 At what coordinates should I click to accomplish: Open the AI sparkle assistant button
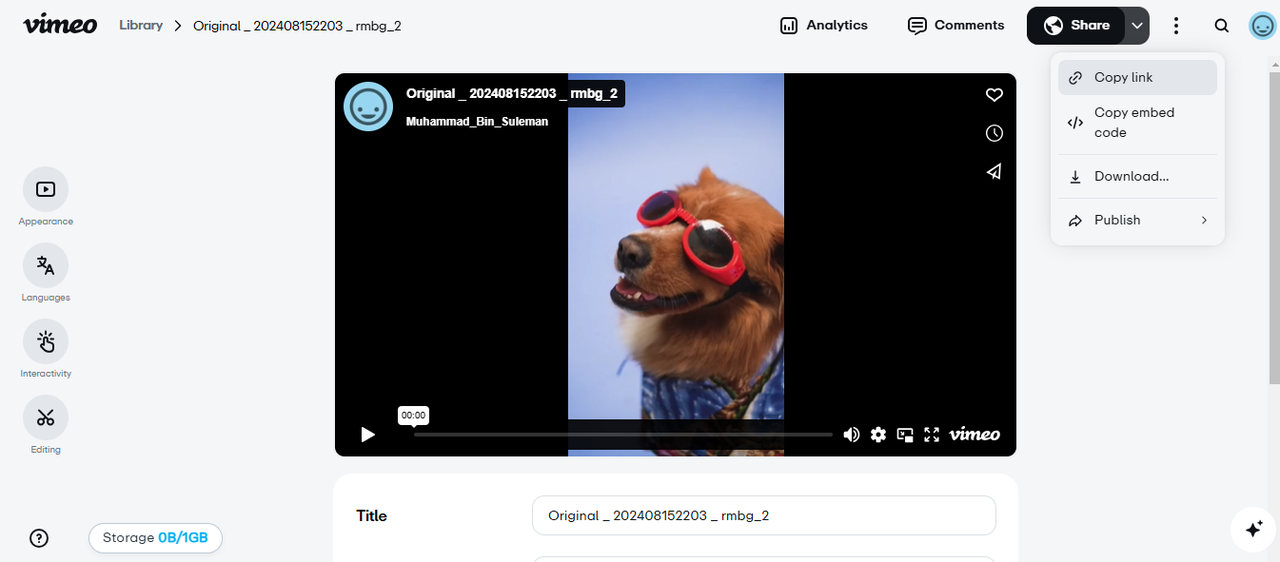1254,530
